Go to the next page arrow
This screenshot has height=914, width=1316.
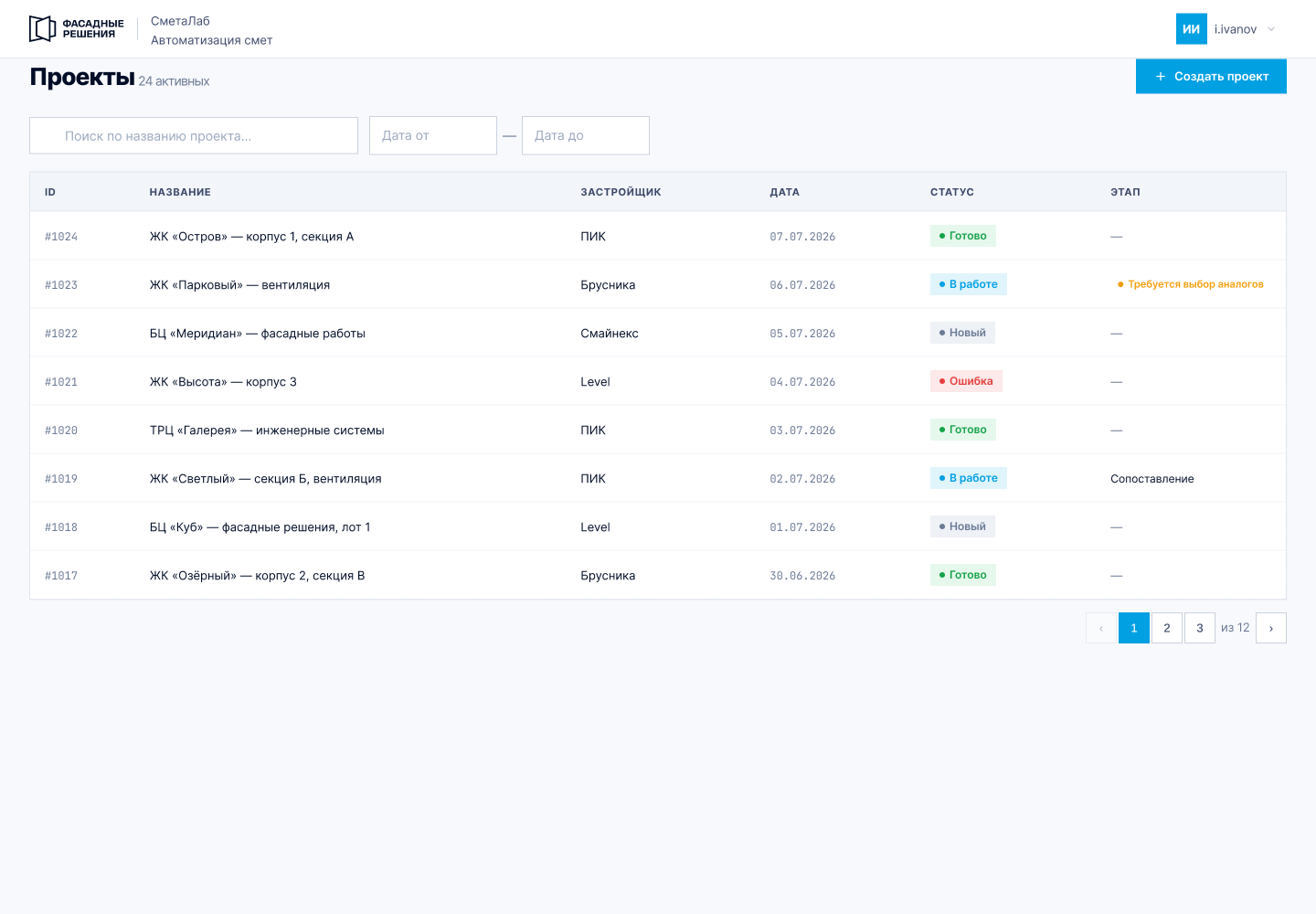(x=1271, y=628)
